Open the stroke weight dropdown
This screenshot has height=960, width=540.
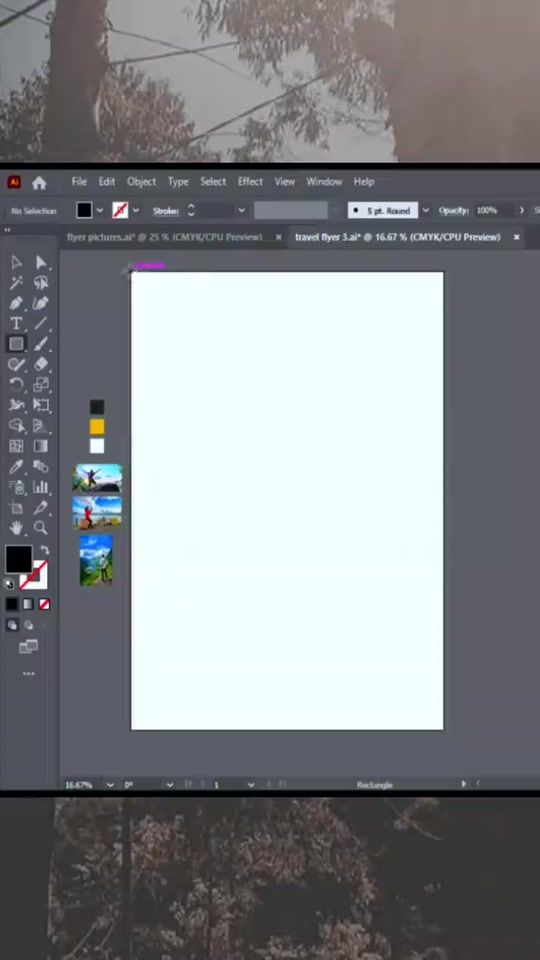pyautogui.click(x=241, y=211)
